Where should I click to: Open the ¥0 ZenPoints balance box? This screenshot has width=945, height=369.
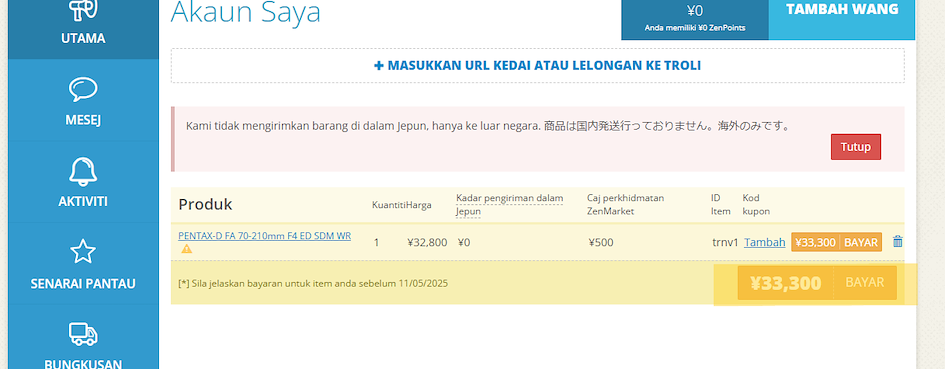pos(695,19)
